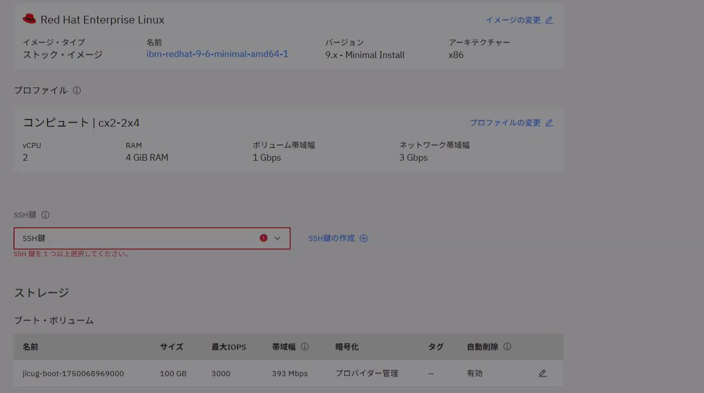Click the 暗号化 column header

click(347, 347)
